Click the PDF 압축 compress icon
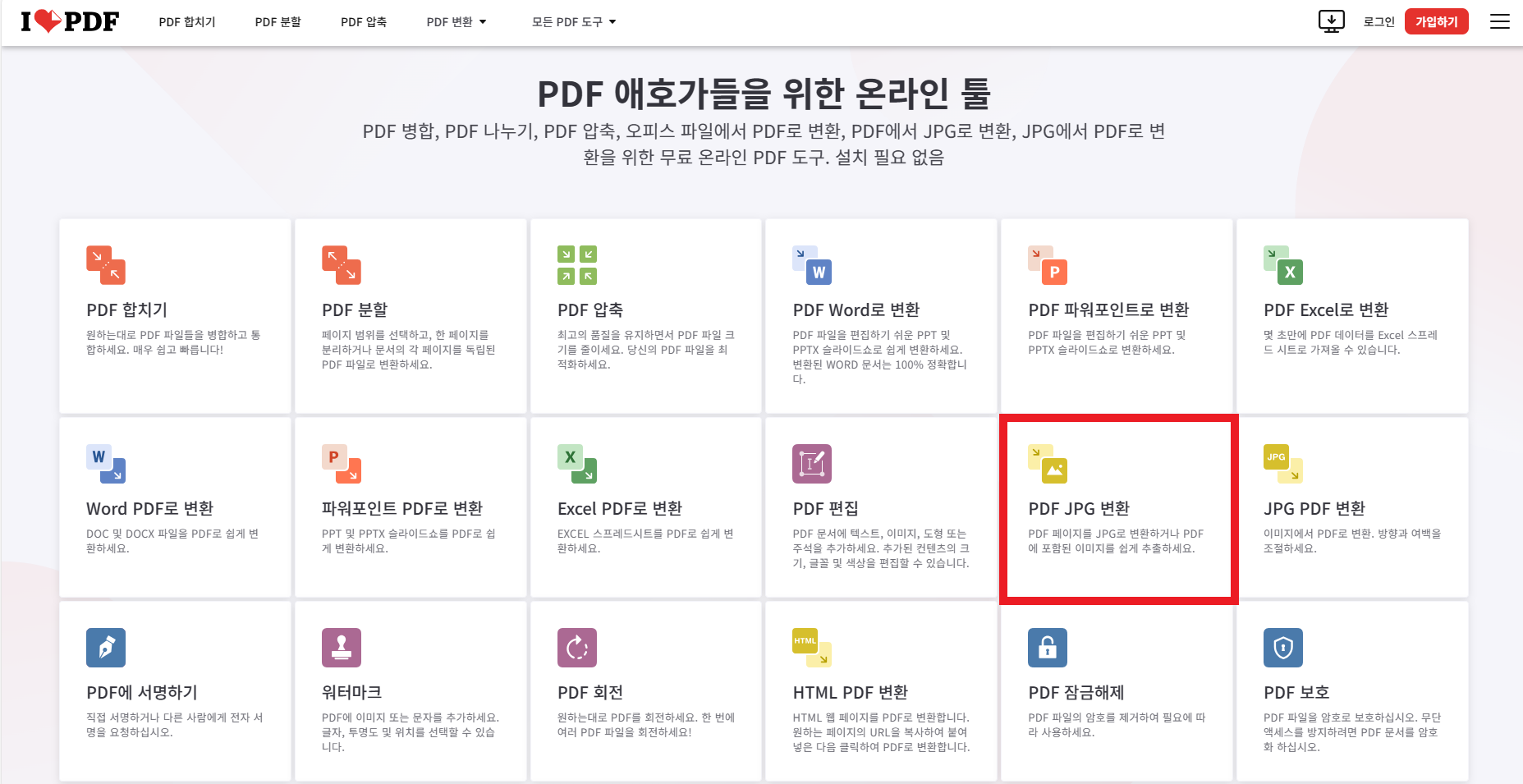The height and width of the screenshot is (784, 1523). pyautogui.click(x=577, y=265)
